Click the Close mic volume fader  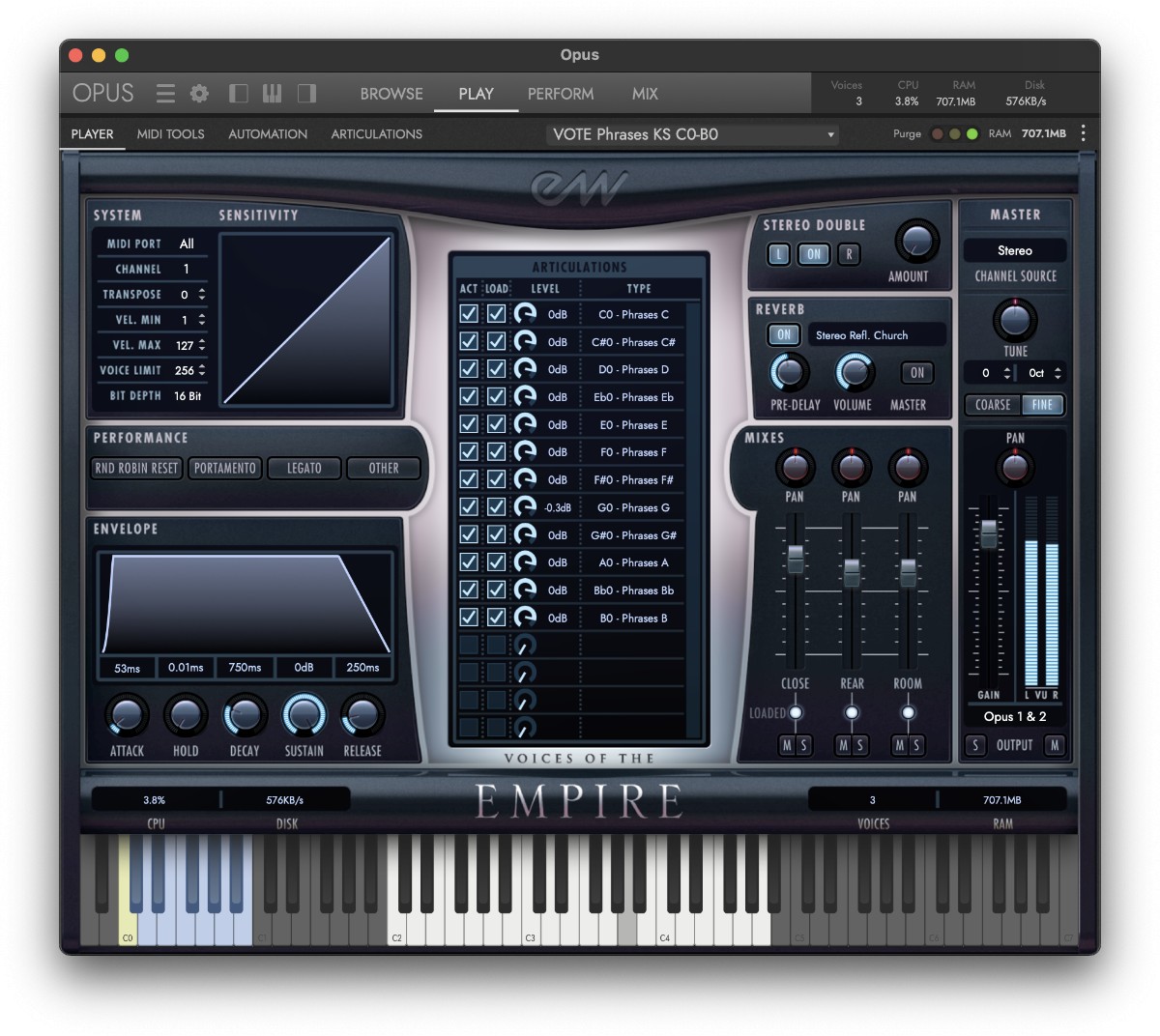[795, 558]
